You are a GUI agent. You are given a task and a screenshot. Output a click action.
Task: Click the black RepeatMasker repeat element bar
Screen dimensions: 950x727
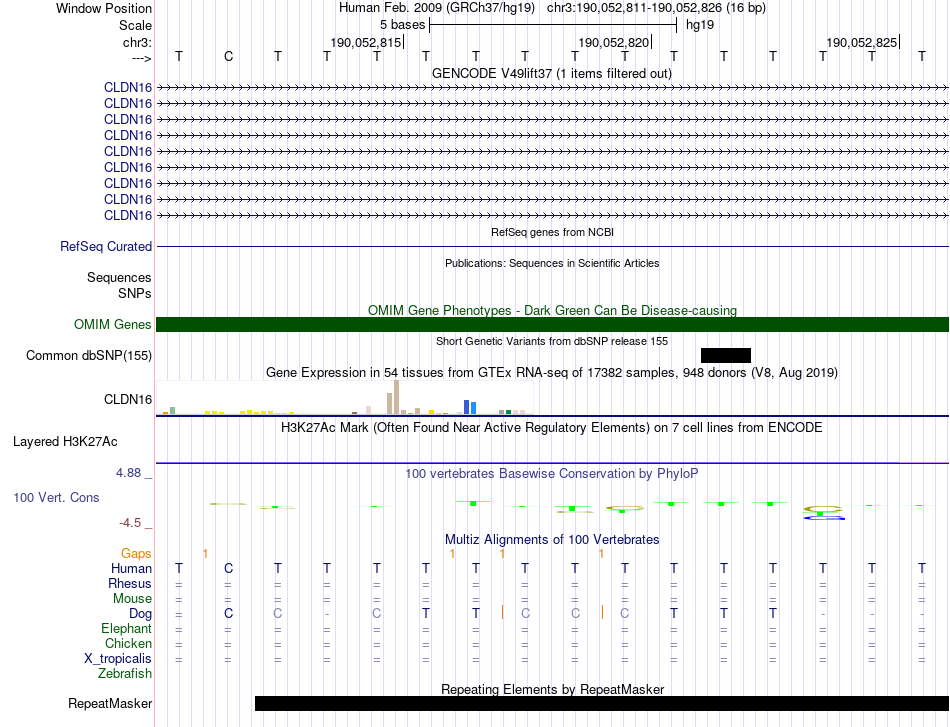tap(602, 703)
